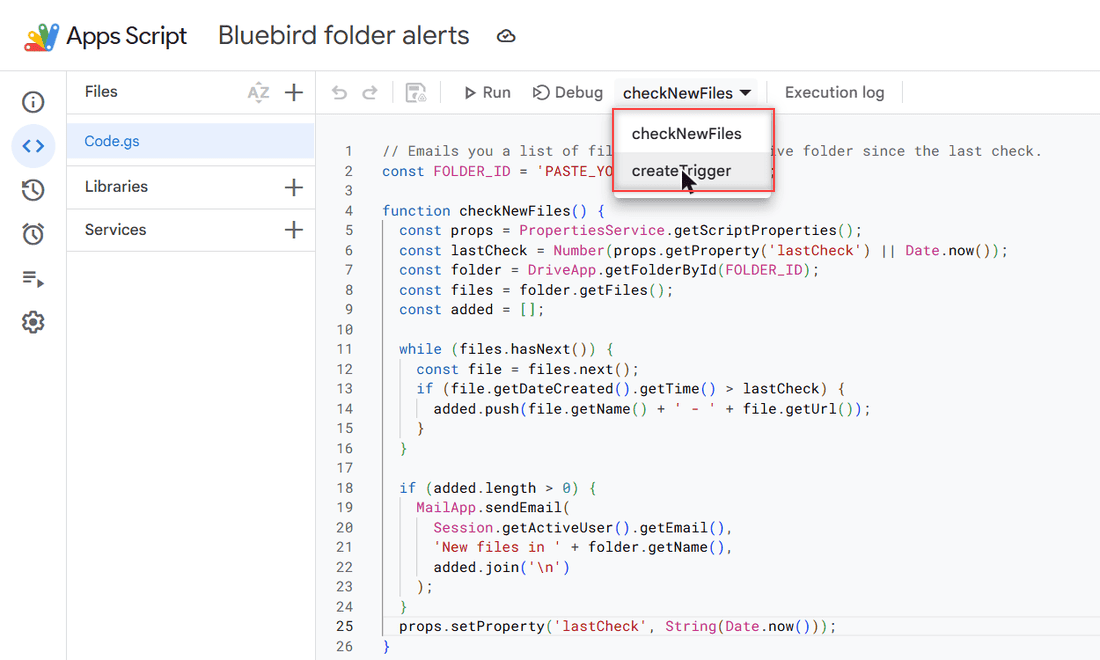The width and height of the screenshot is (1100, 660).
Task: Open the project Overview info icon
Action: click(x=33, y=102)
